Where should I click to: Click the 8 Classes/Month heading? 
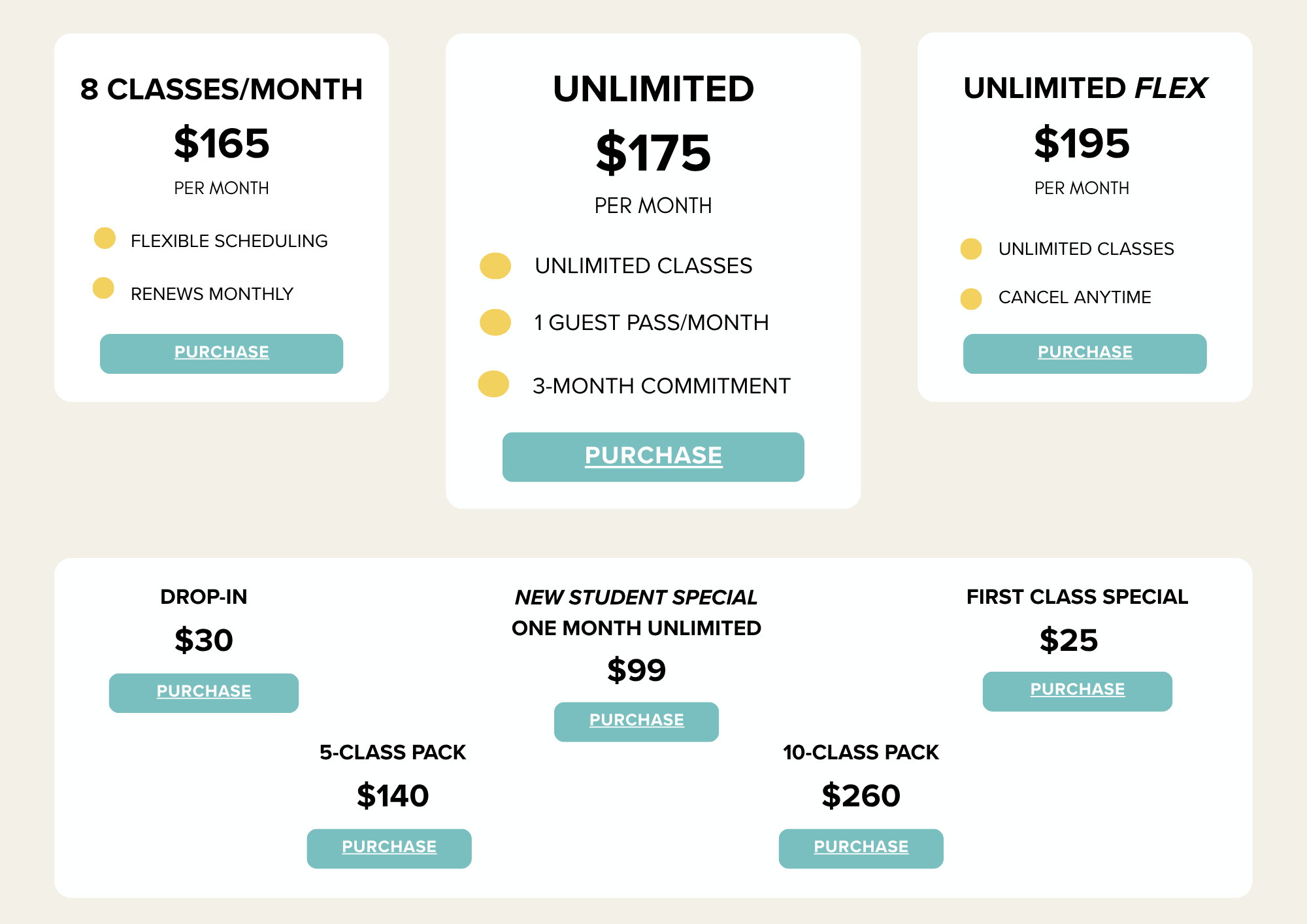pyautogui.click(x=222, y=90)
